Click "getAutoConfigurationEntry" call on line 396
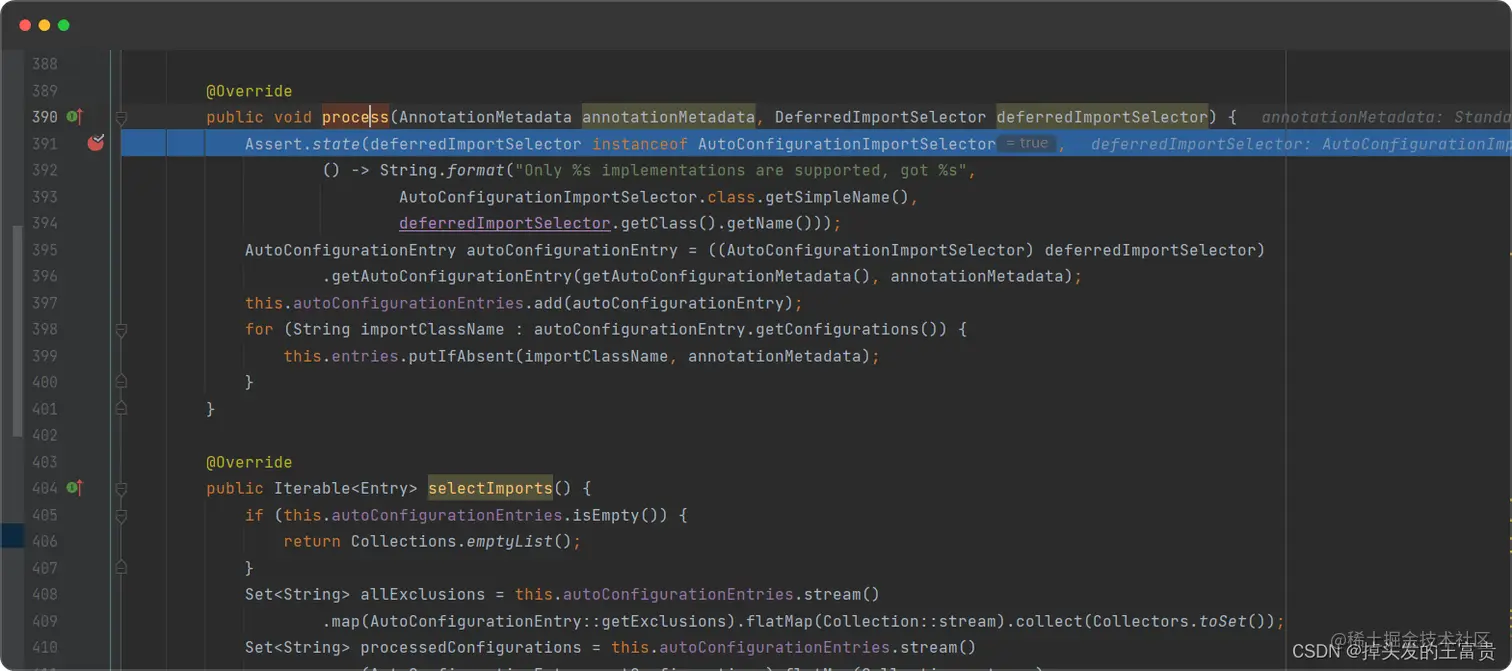This screenshot has height=671, width=1512. [x=452, y=276]
